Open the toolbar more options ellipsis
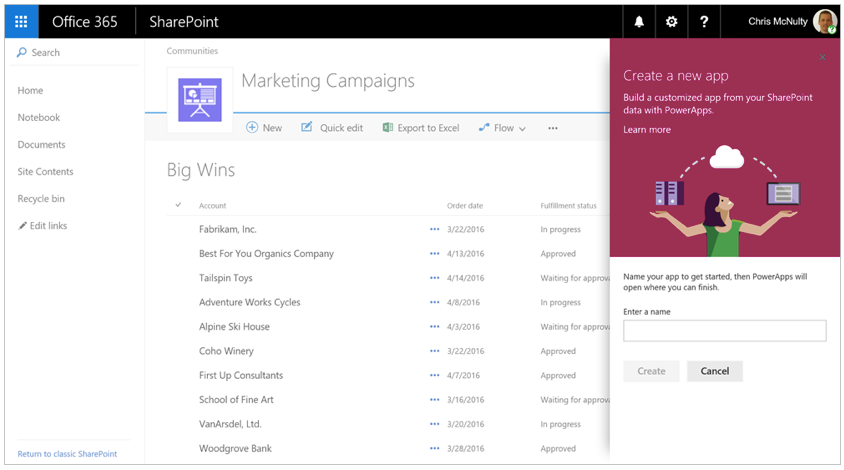The width and height of the screenshot is (844, 470). click(552, 128)
